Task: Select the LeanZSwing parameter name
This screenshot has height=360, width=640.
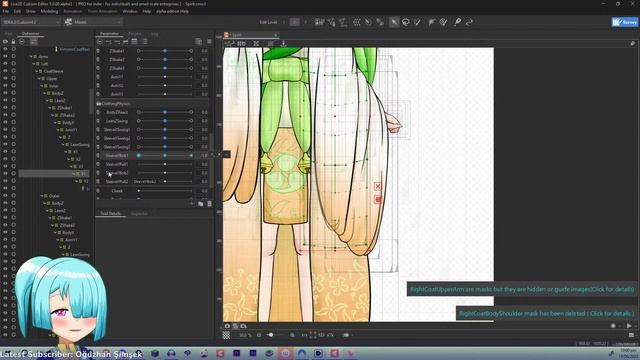Action: (x=117, y=121)
